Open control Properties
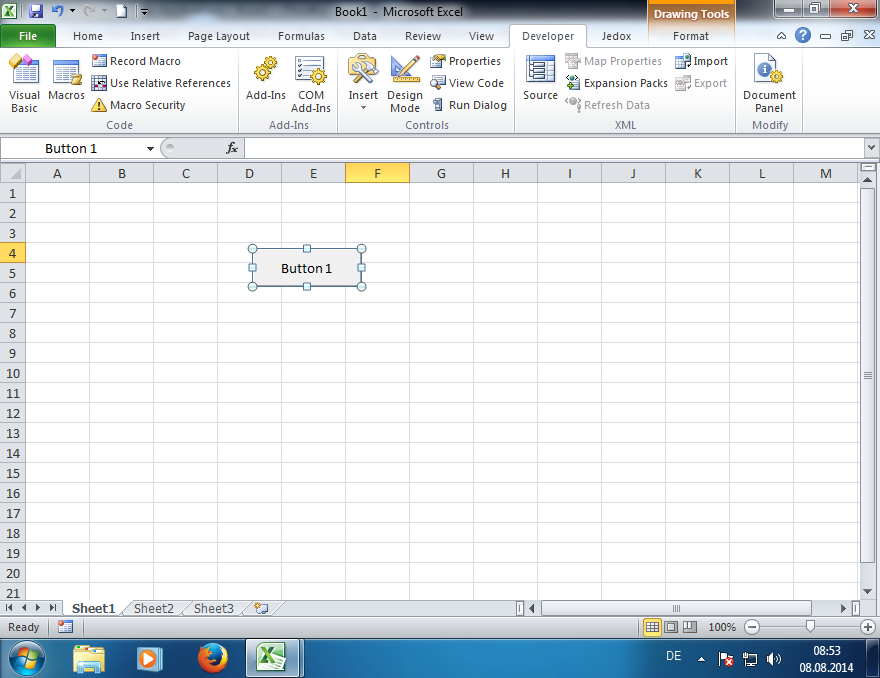 tap(465, 61)
